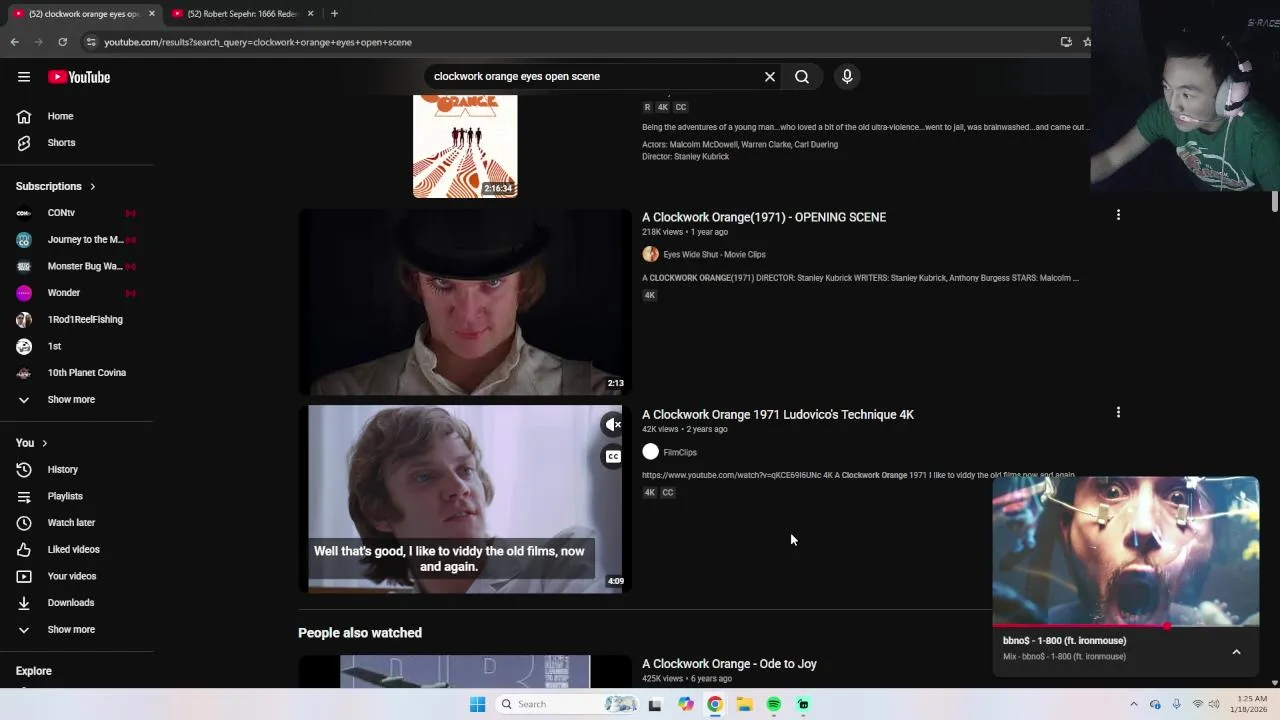This screenshot has width=1280, height=720.
Task: Click the miniplayer video
Action: click(1125, 551)
